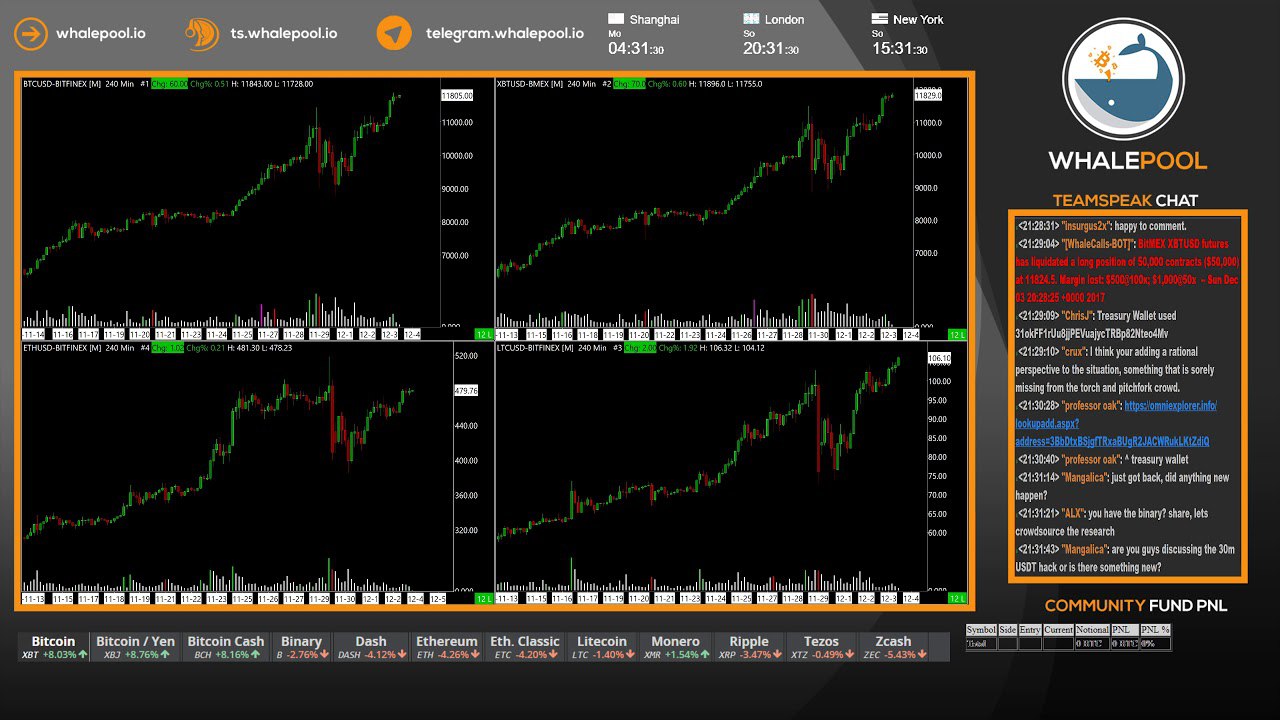Click the Shanghai flag icon
1280x720 pixels.
[616, 19]
